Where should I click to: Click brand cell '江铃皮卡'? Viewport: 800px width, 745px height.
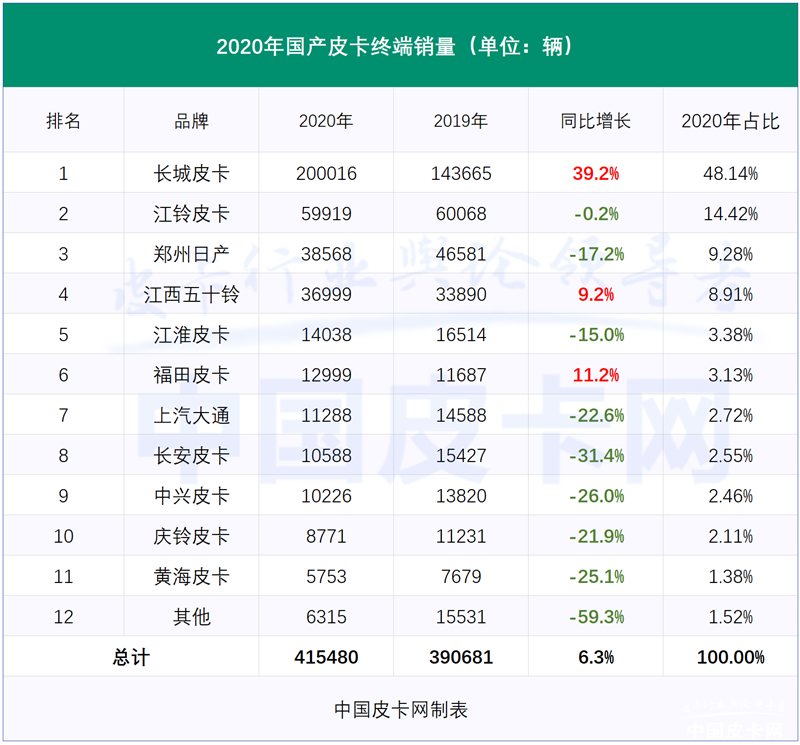point(191,214)
